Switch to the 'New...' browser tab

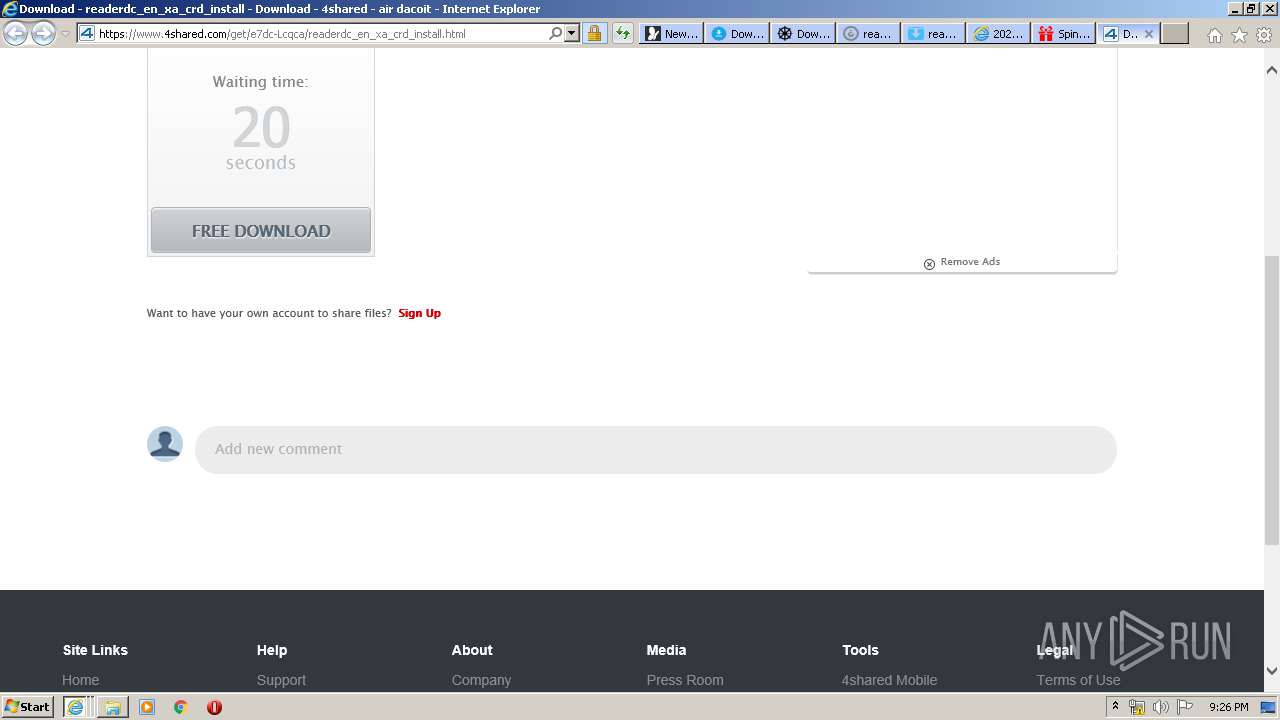click(671, 33)
